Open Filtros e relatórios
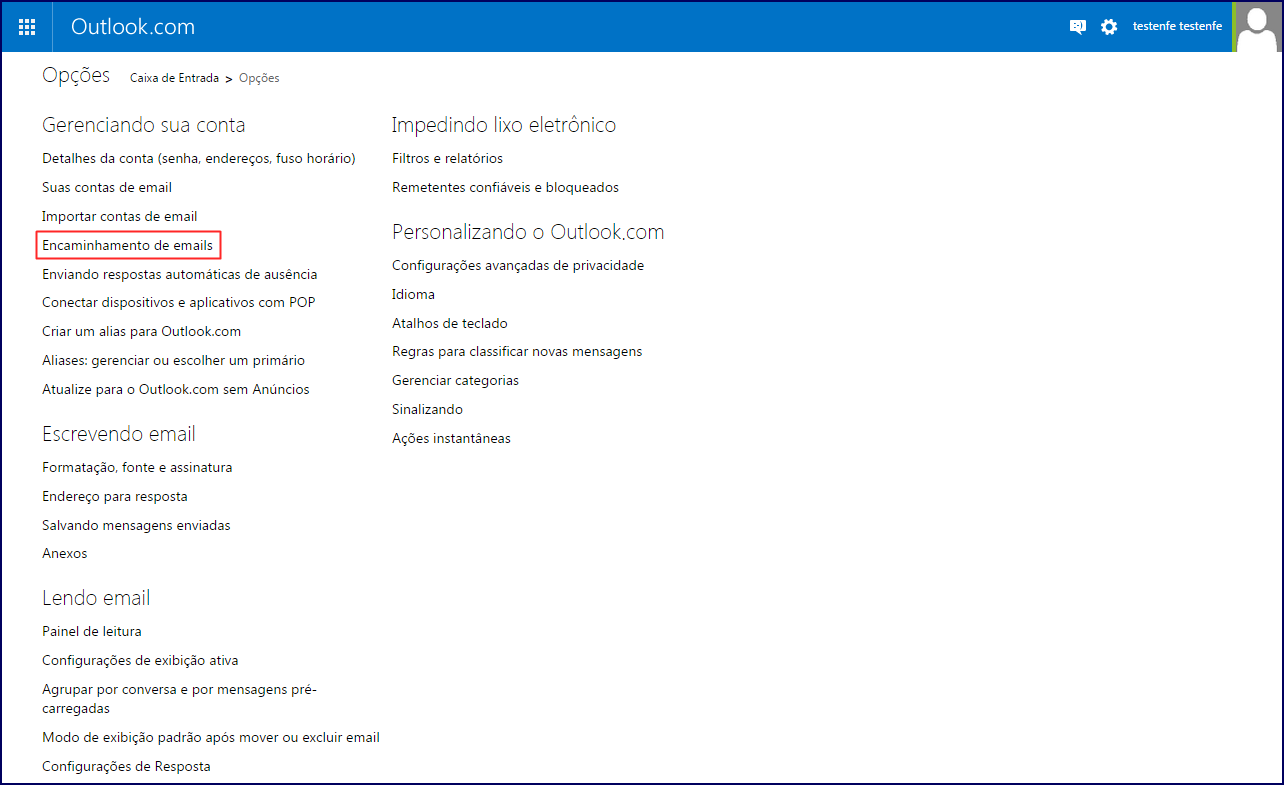Screen dimensions: 1284x785 448,158
